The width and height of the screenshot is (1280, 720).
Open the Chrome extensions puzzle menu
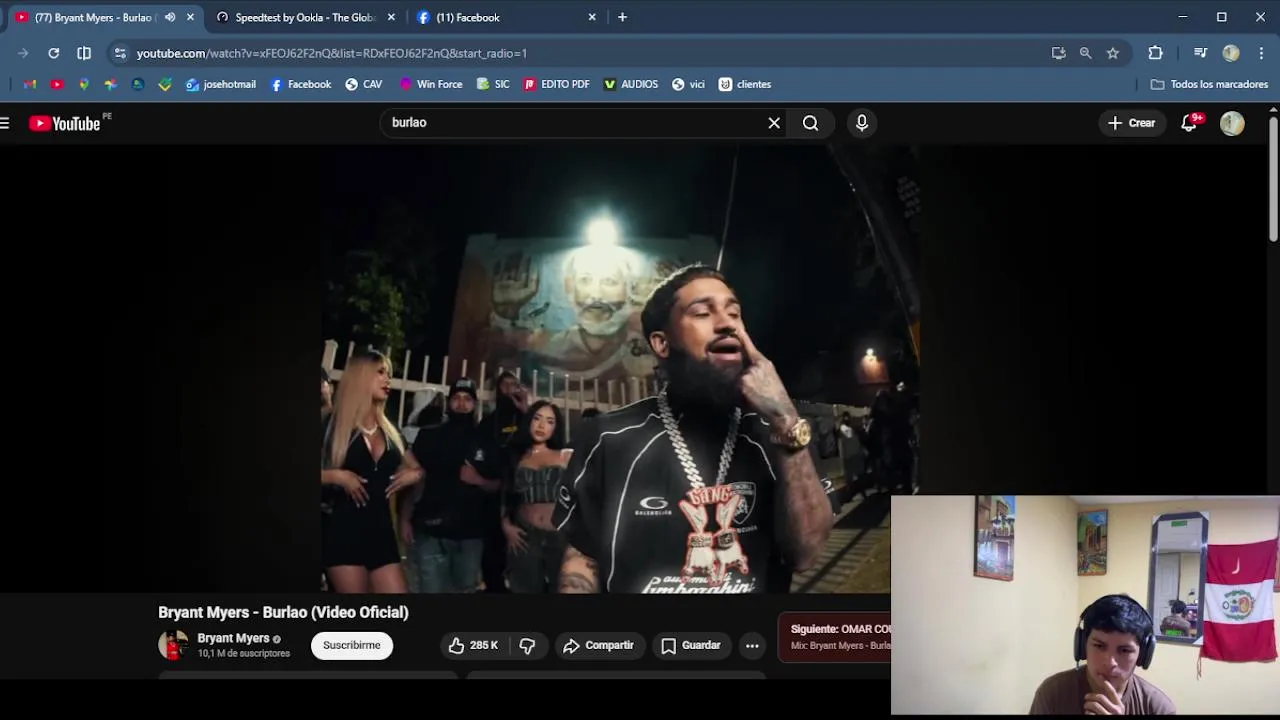pyautogui.click(x=1155, y=53)
